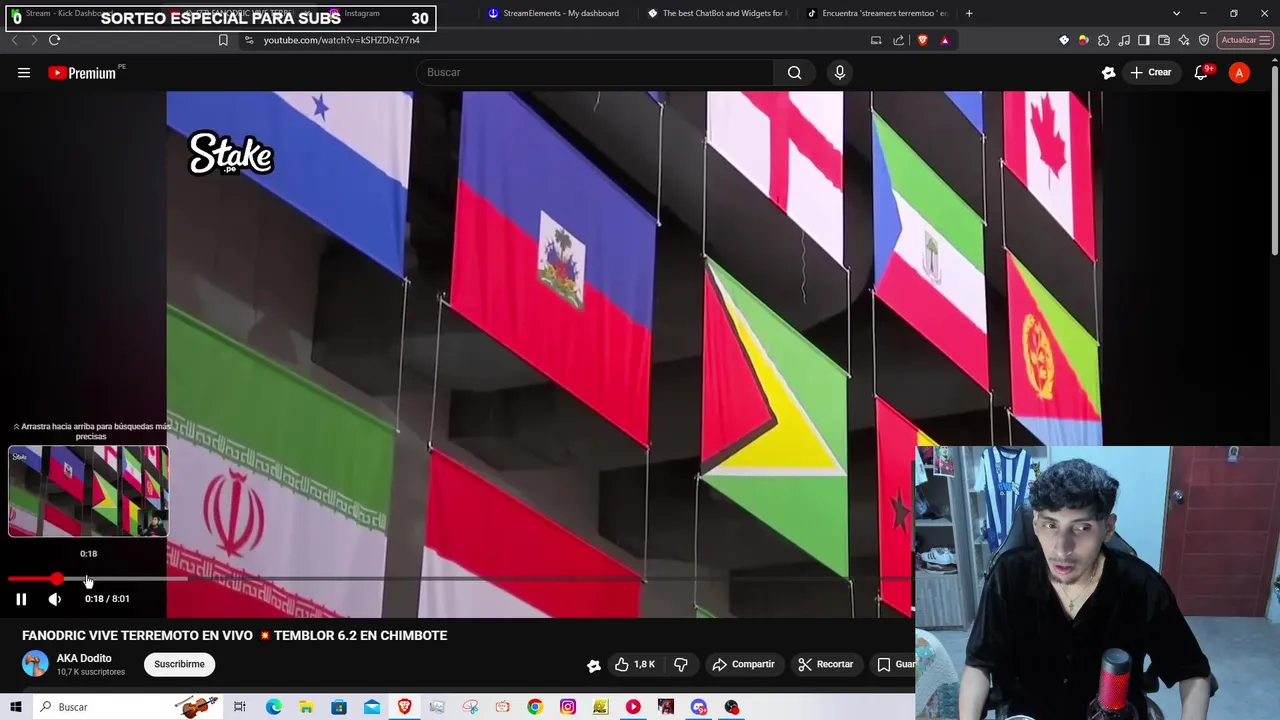Open YouTube notifications bell
This screenshot has width=1280, height=720.
click(x=1201, y=72)
